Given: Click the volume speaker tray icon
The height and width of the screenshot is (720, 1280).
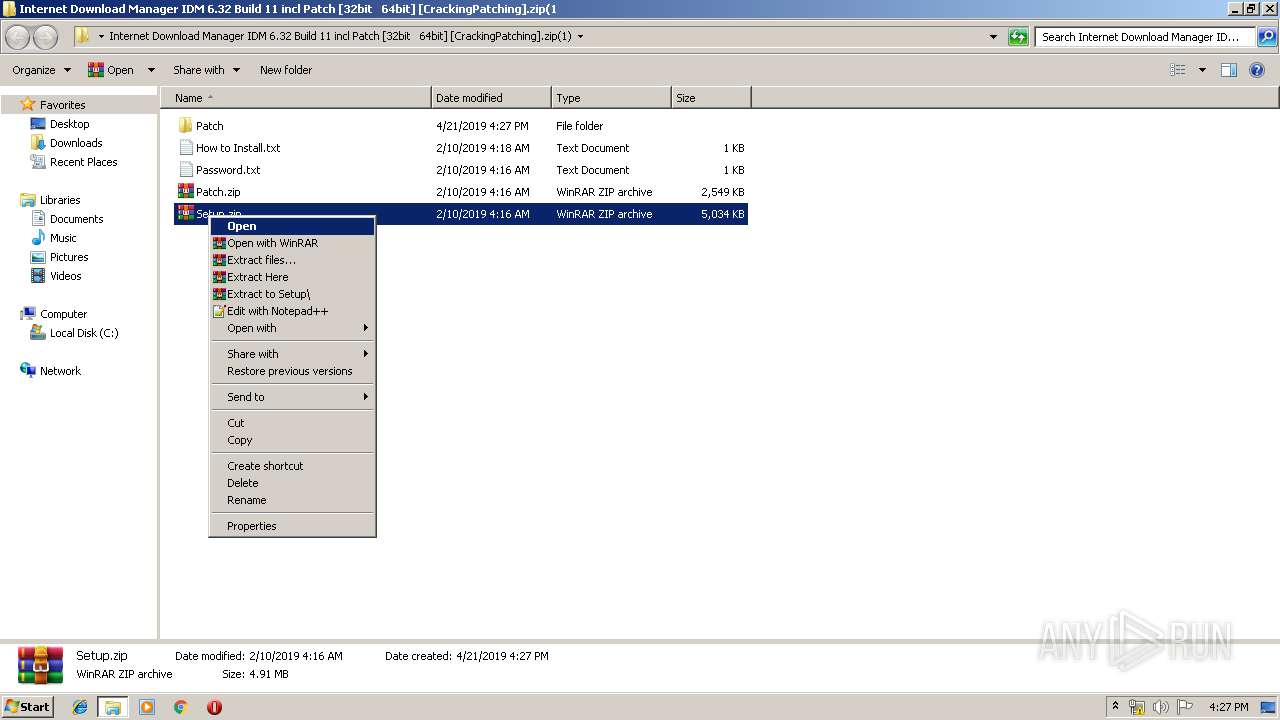Looking at the screenshot, I should click(x=1160, y=707).
